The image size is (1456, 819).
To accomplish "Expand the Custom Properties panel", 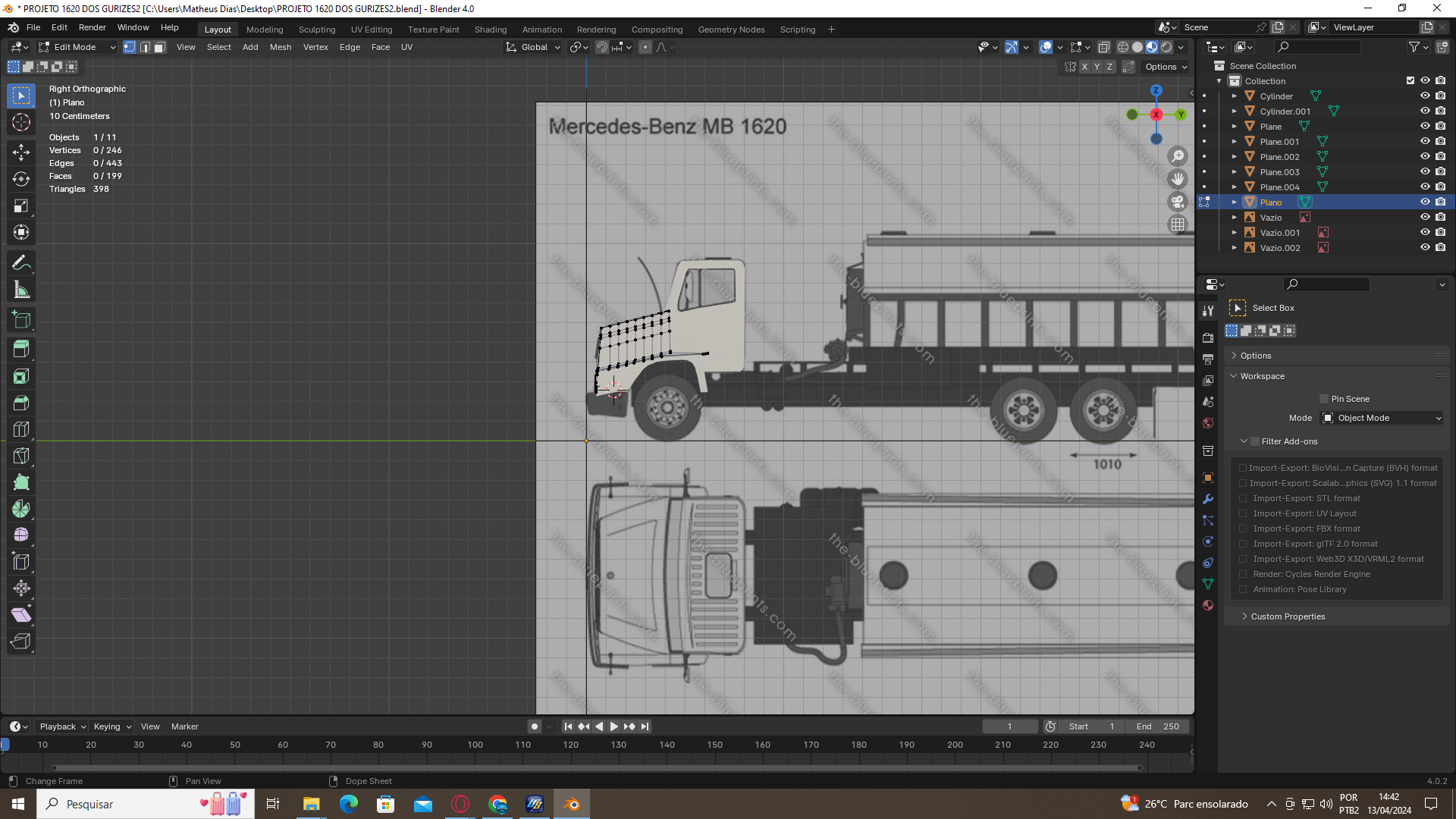I will coord(1288,617).
